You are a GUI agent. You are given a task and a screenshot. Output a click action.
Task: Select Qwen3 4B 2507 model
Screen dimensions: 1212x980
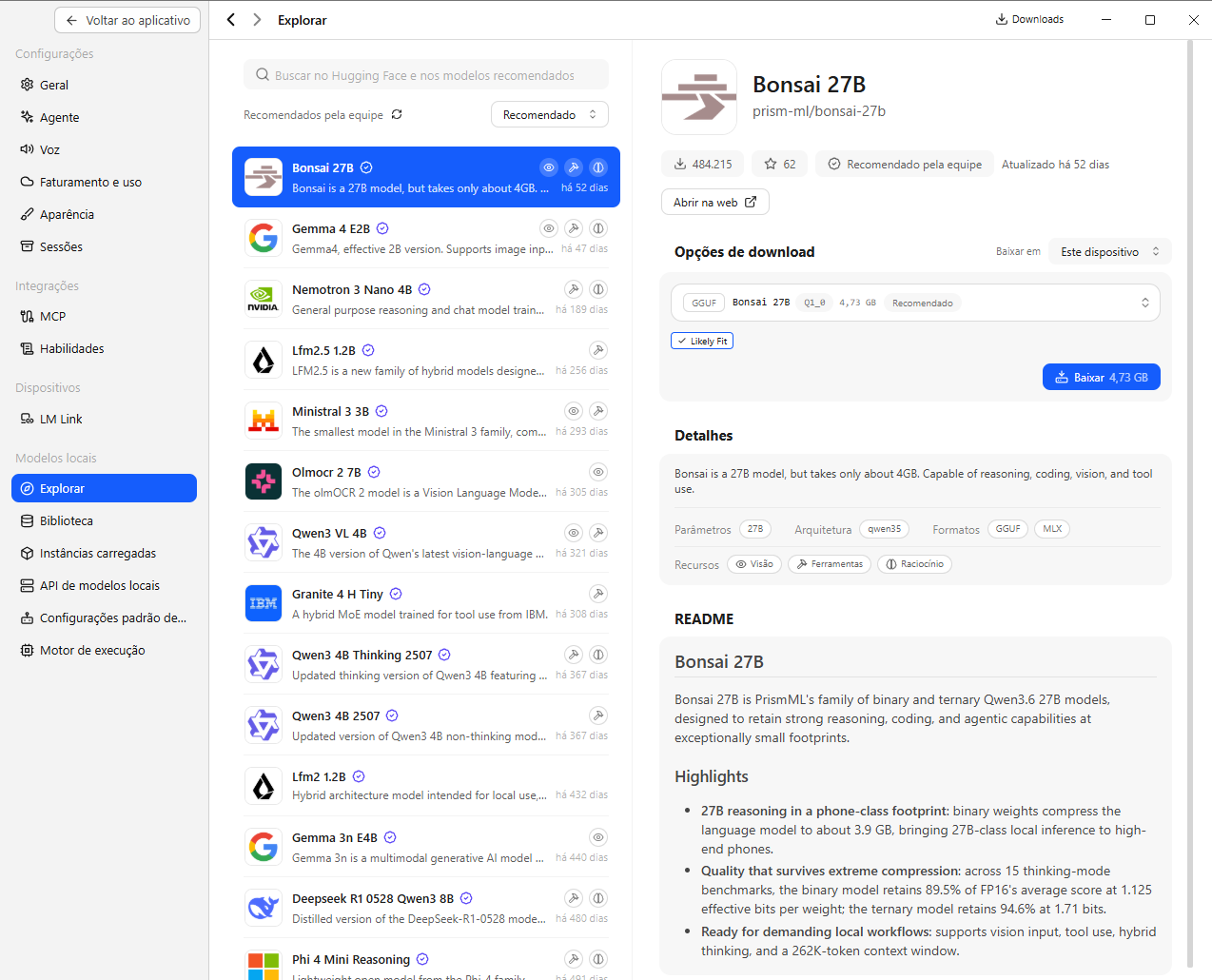pyautogui.click(x=426, y=725)
